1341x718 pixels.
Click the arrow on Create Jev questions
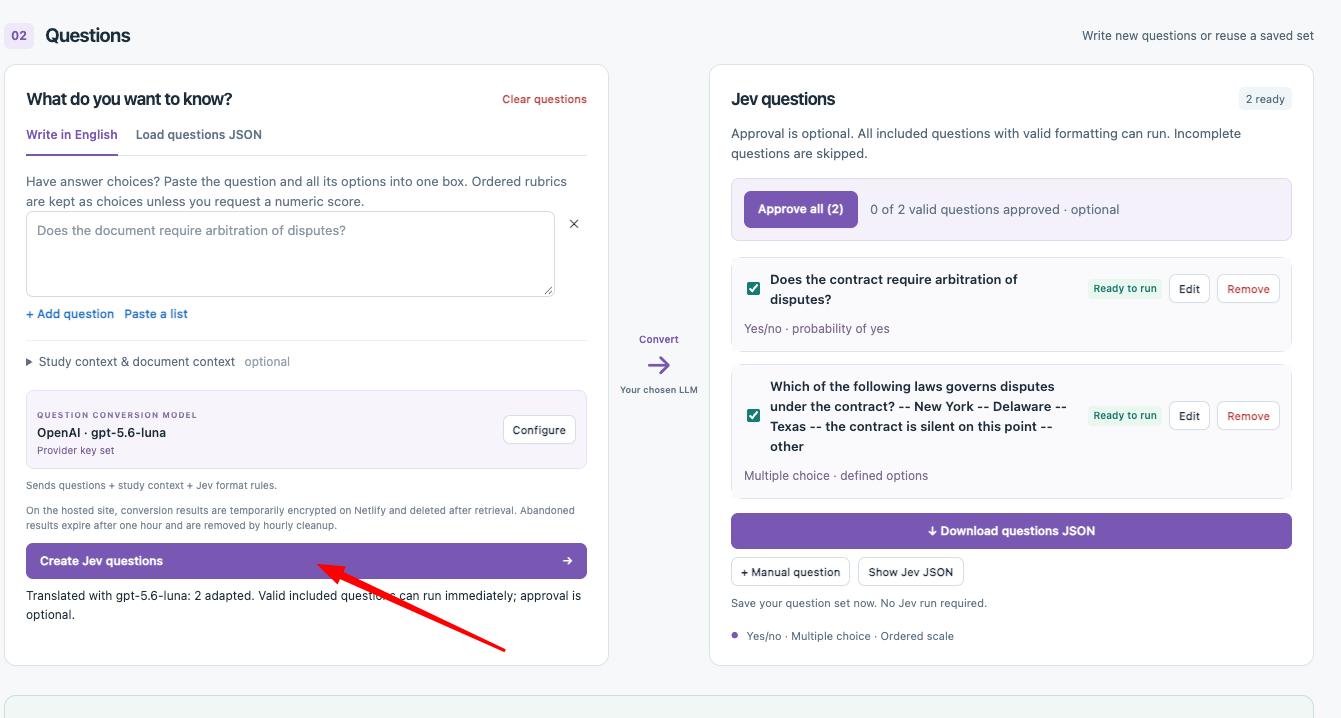[x=568, y=561]
